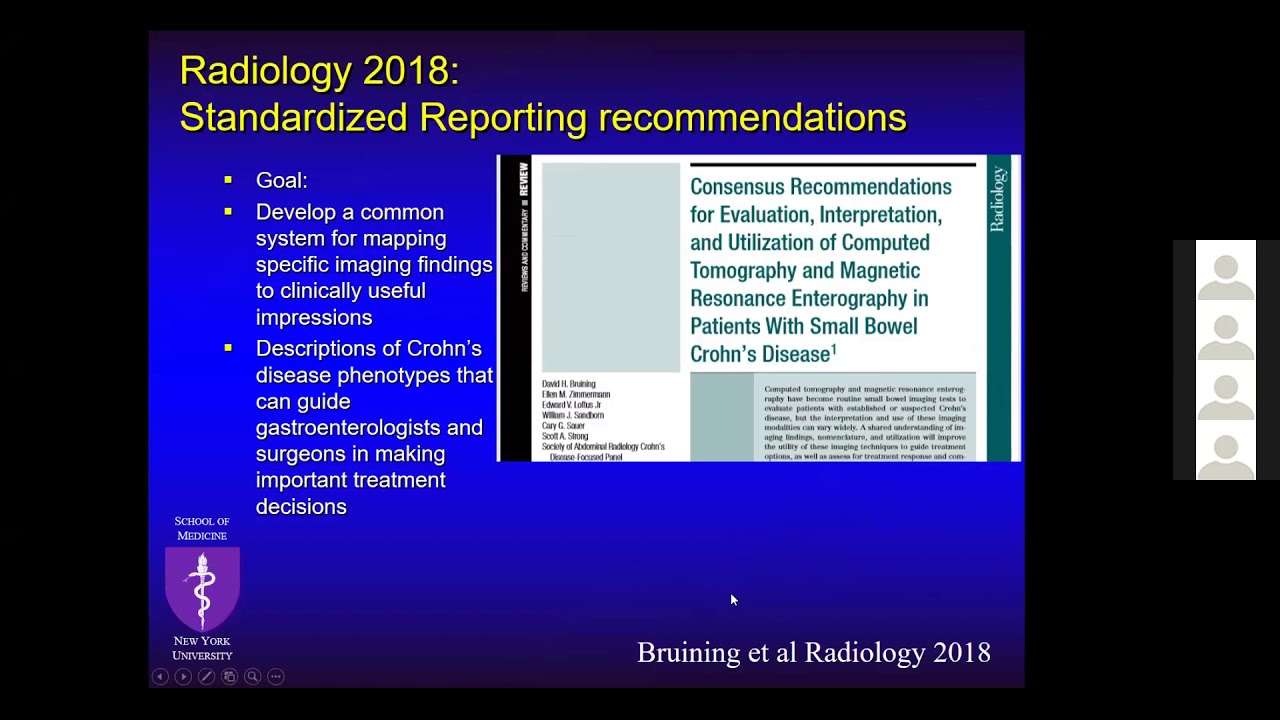Image resolution: width=1280 pixels, height=720 pixels.
Task: Go to previous slide using the back arrow
Action: pos(160,677)
